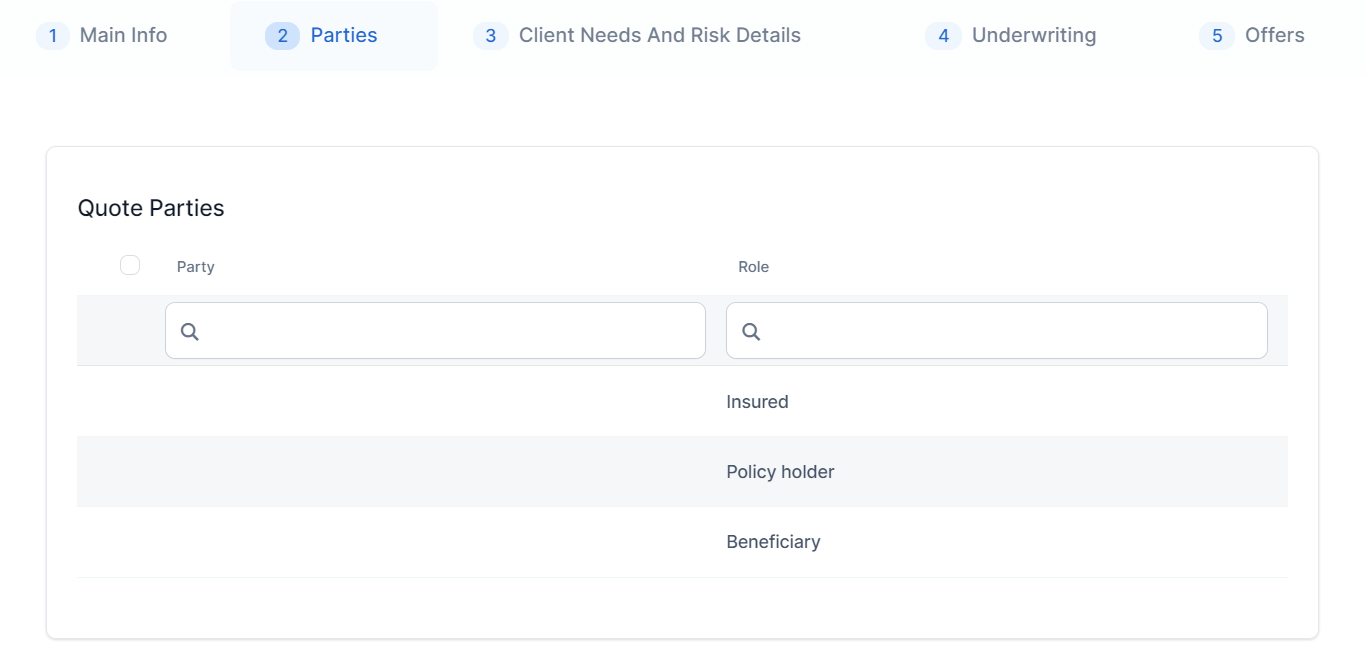The image size is (1366, 658).
Task: Open the Main Info tab
Action: point(123,36)
